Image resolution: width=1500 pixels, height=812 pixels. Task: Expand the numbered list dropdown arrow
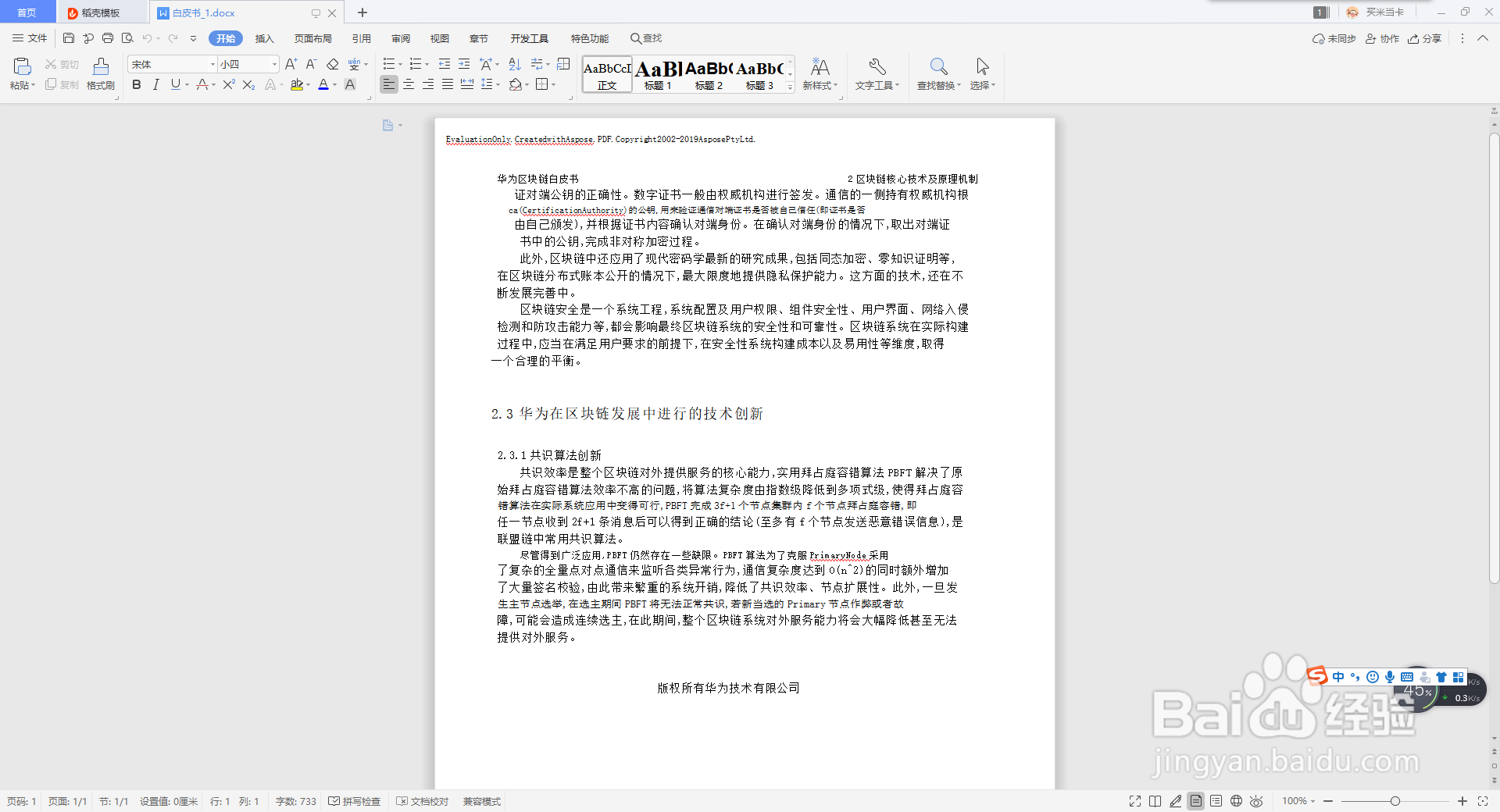(427, 65)
